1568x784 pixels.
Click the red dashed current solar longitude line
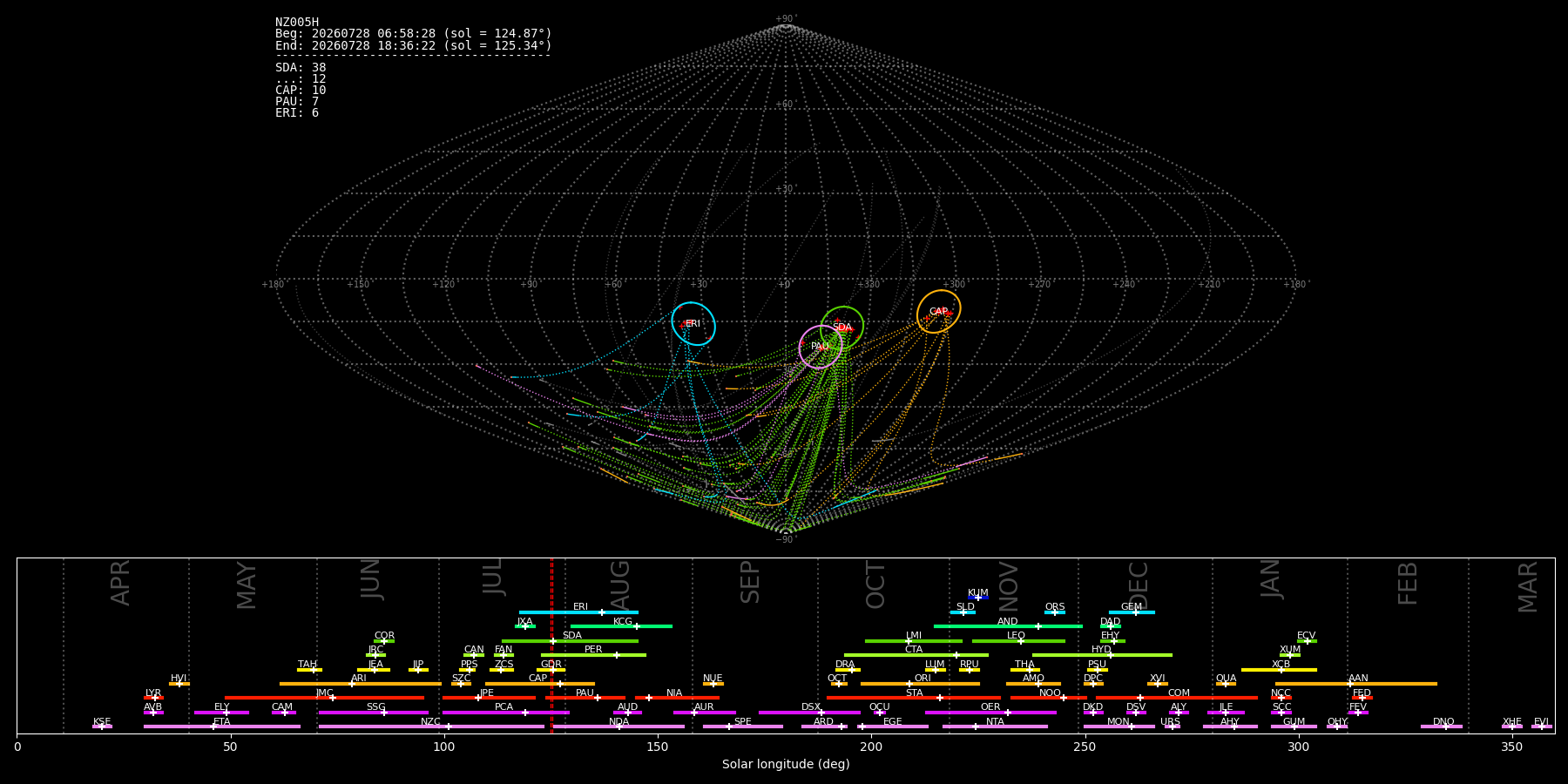pos(551,645)
